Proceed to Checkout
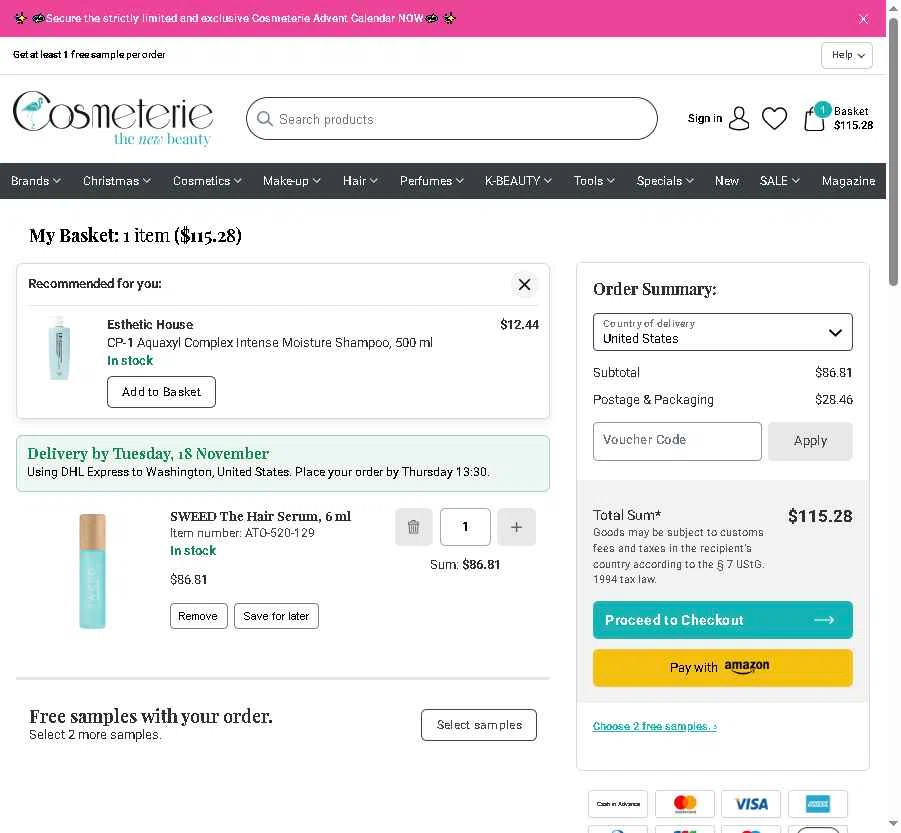Screen dimensions: 901x833 point(722,620)
